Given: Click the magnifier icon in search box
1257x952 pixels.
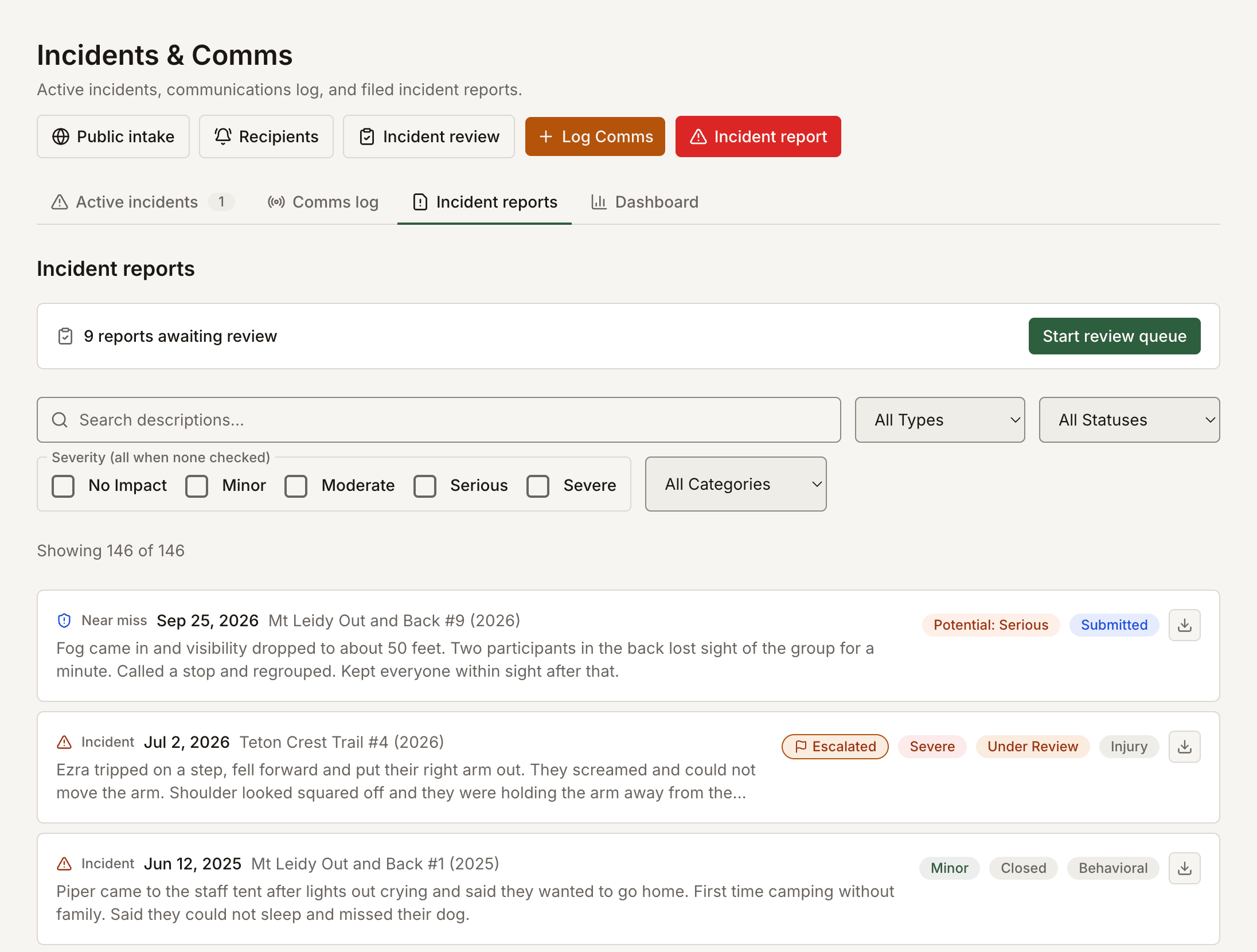Looking at the screenshot, I should pyautogui.click(x=60, y=420).
